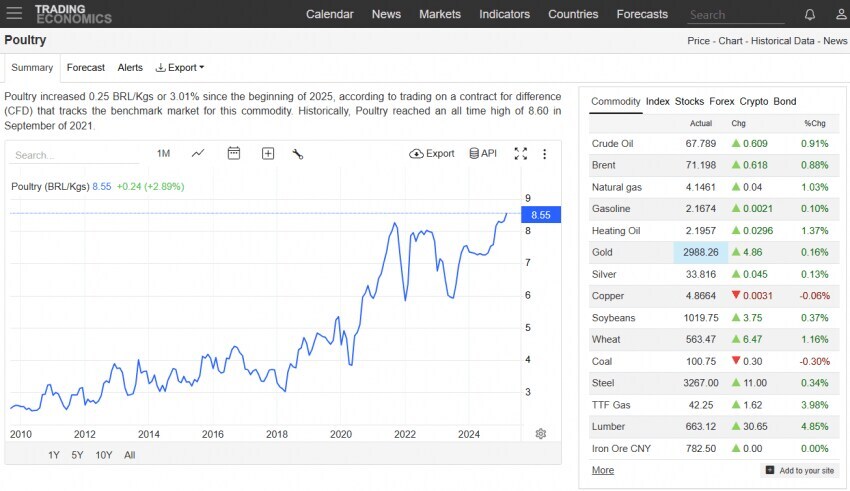Toggle fullscreen chart view
Viewport: 850px width, 491px height.
click(x=520, y=153)
